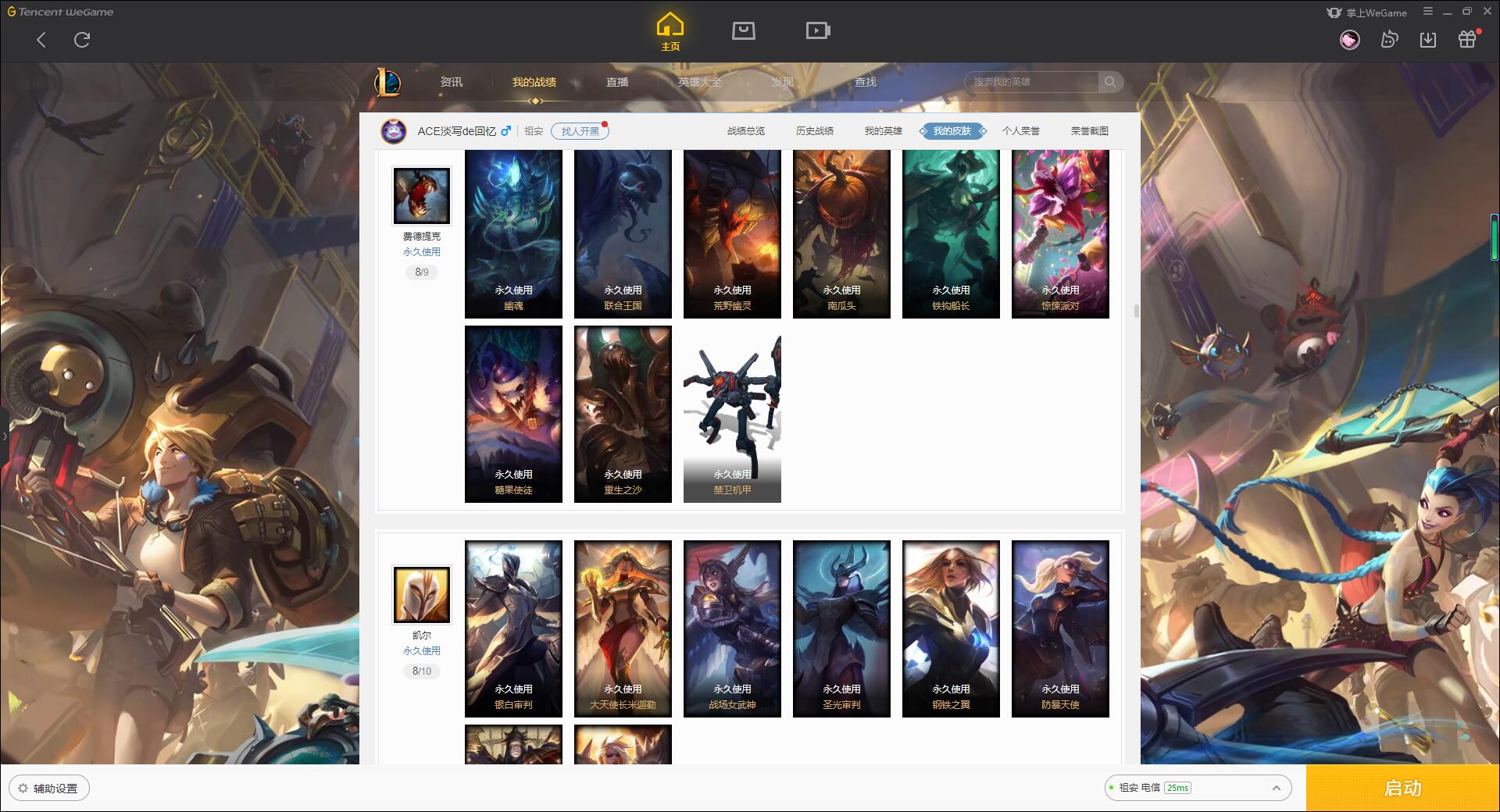Click the 辅助设置 settings button
The height and width of the screenshot is (812, 1500).
[x=49, y=789]
